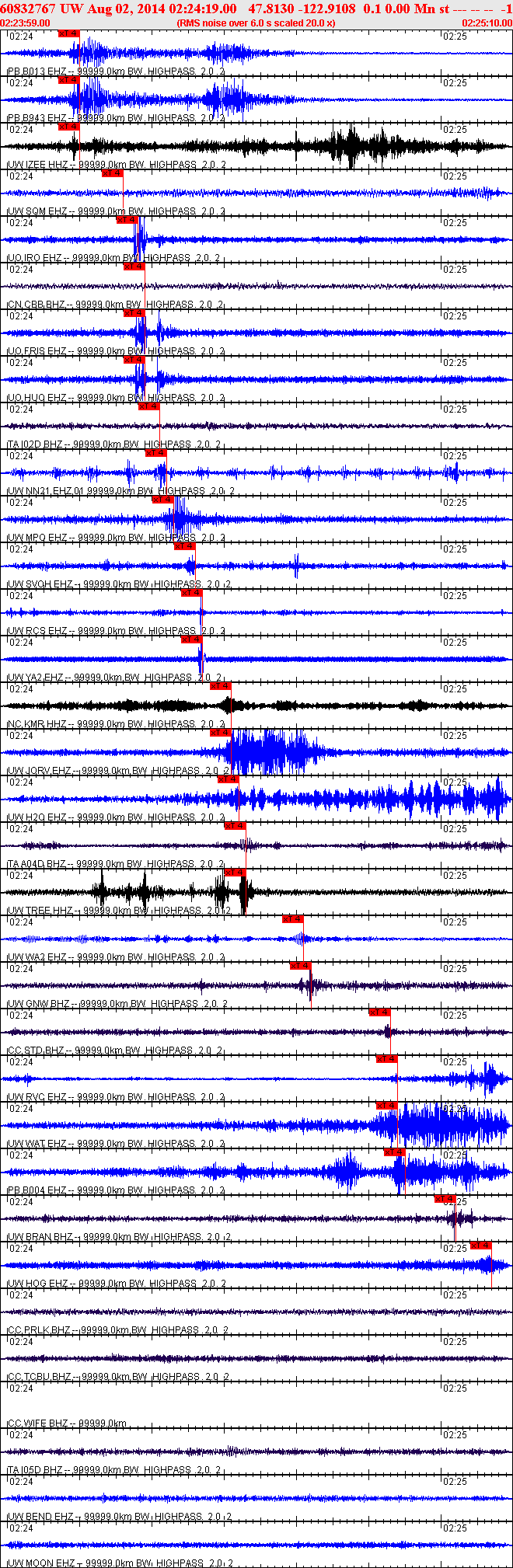Select the 'UW MOON EHZ' station label
This screenshot has width=513, height=1568.
tap(41, 1563)
